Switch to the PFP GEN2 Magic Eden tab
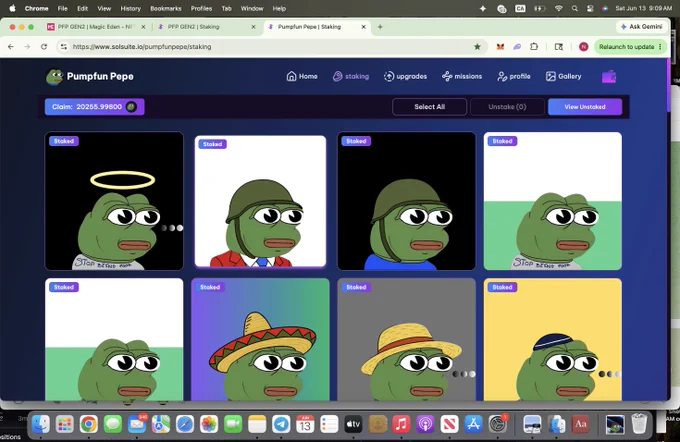 coord(95,27)
